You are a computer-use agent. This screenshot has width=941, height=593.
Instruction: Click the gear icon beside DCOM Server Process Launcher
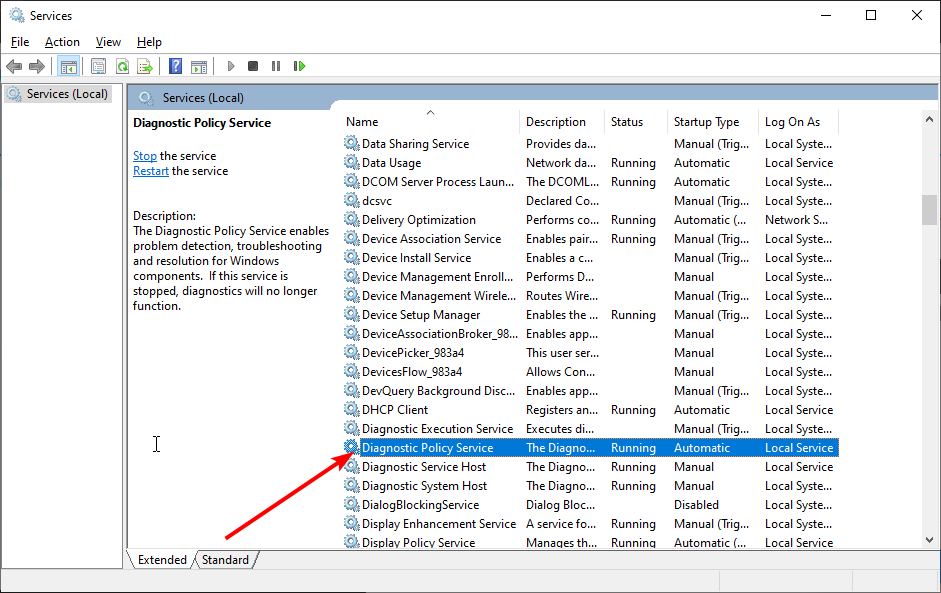(351, 181)
